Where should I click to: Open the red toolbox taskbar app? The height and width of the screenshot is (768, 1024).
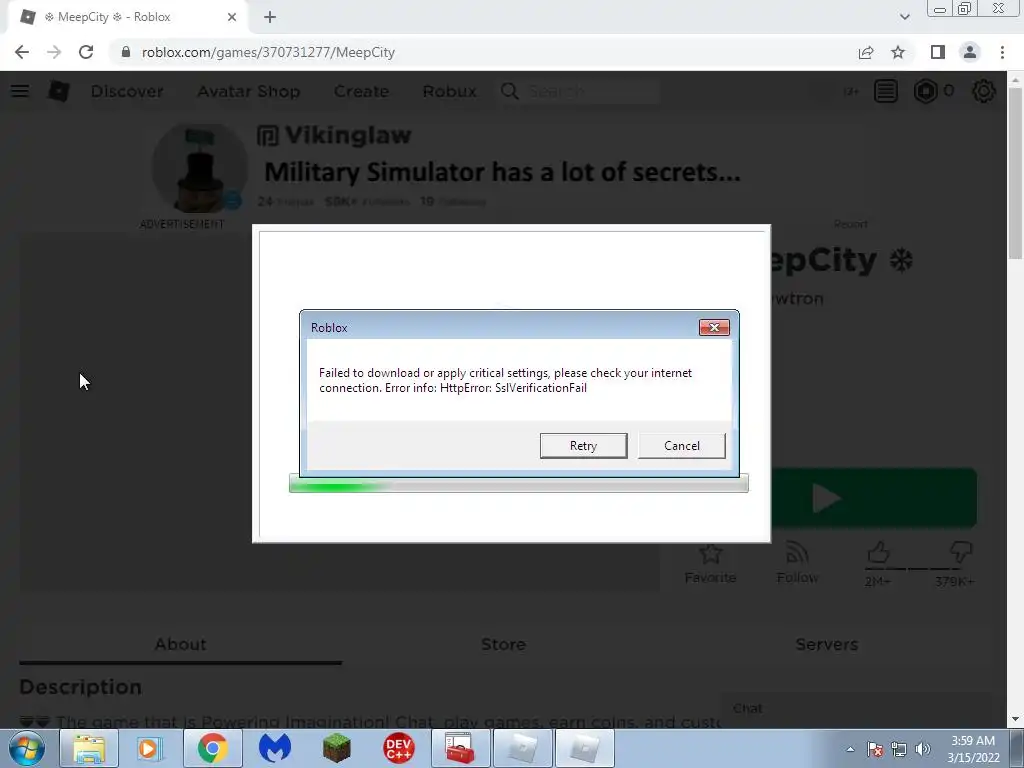coord(460,748)
